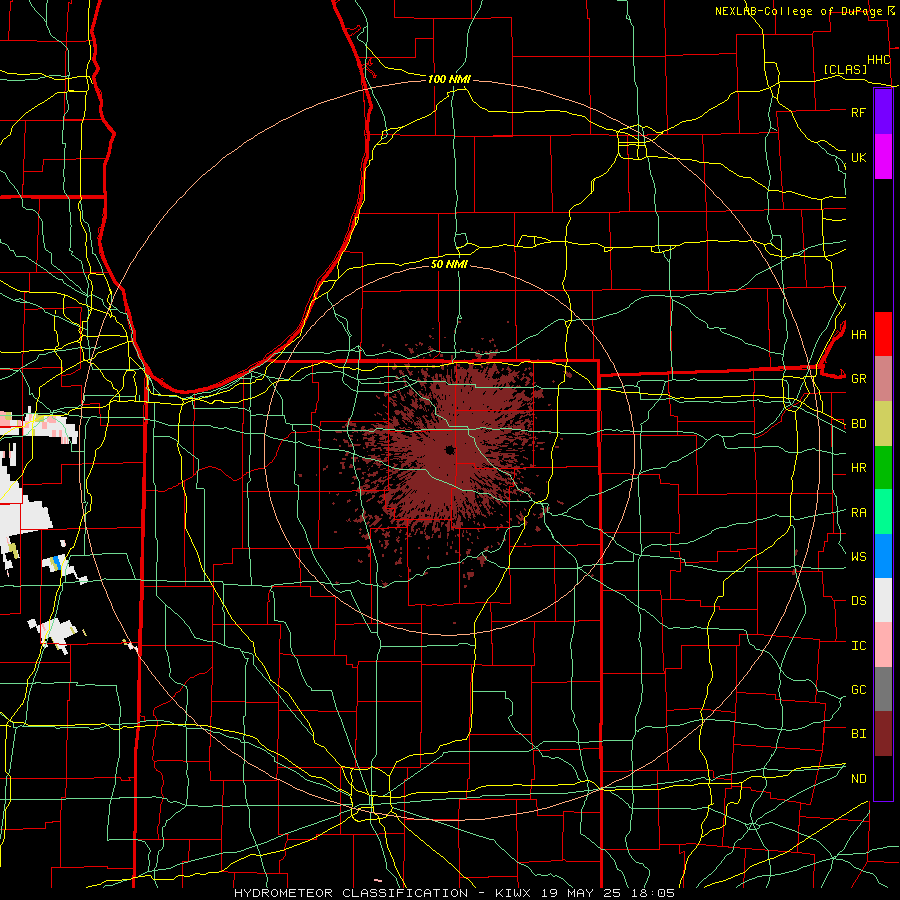The image size is (900, 900).
Task: Click the RF legend label
Action: 858,112
